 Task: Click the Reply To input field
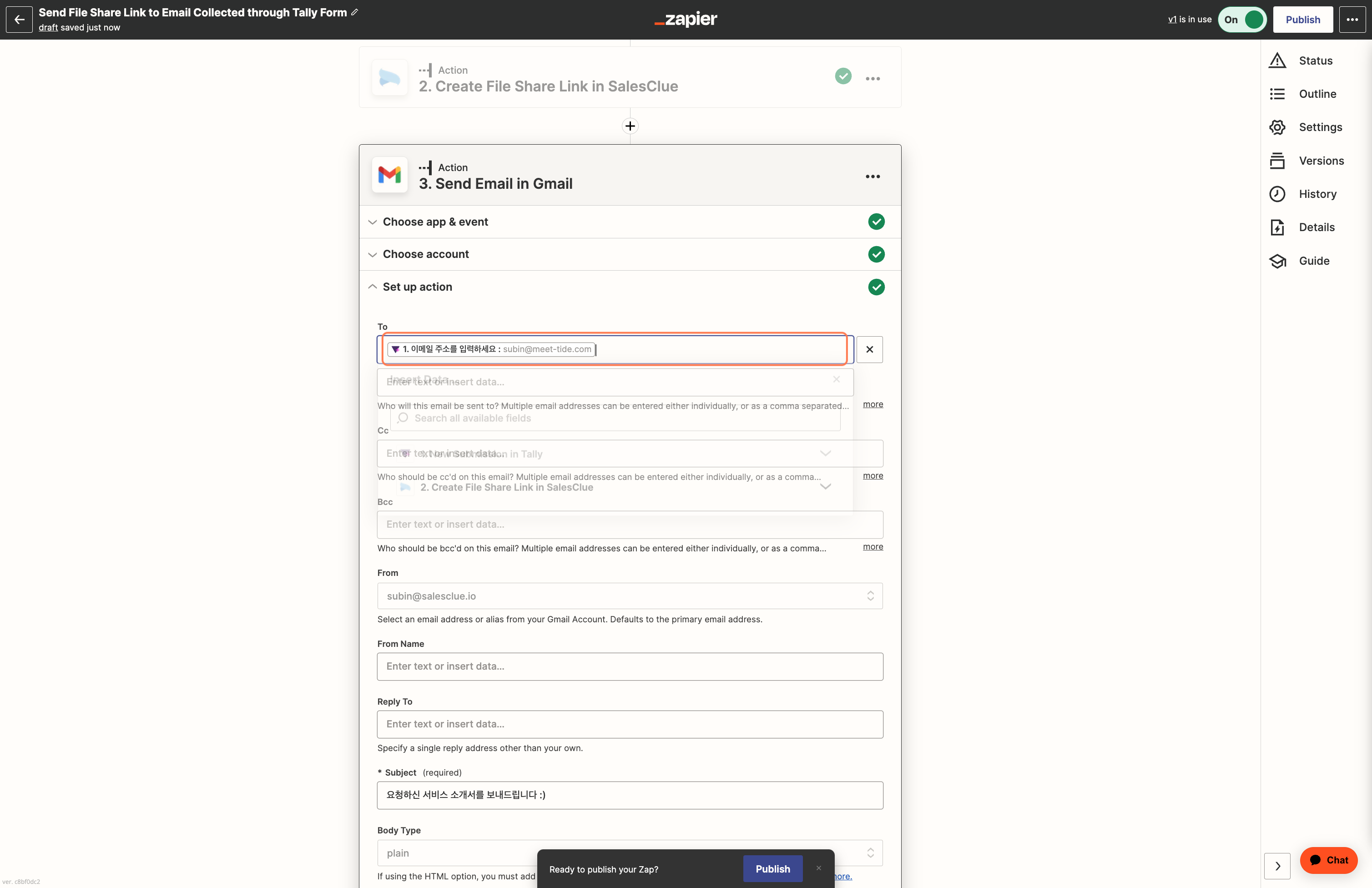(x=630, y=724)
